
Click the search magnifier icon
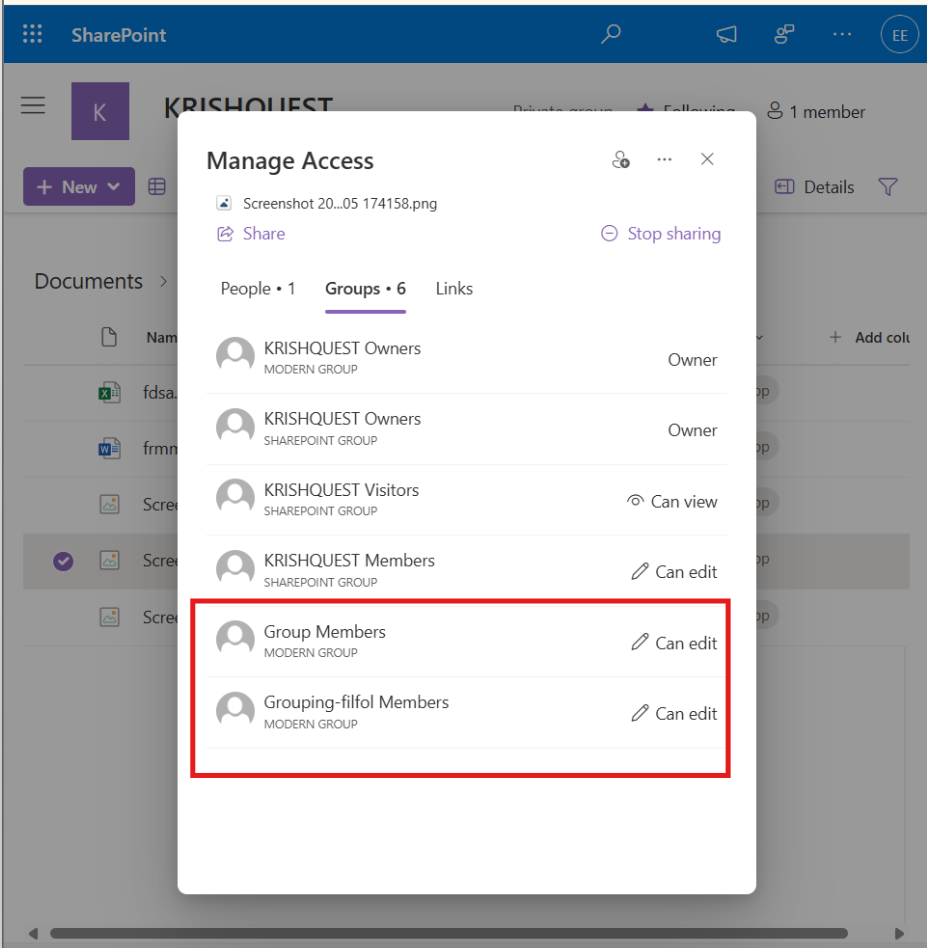pyautogui.click(x=611, y=34)
